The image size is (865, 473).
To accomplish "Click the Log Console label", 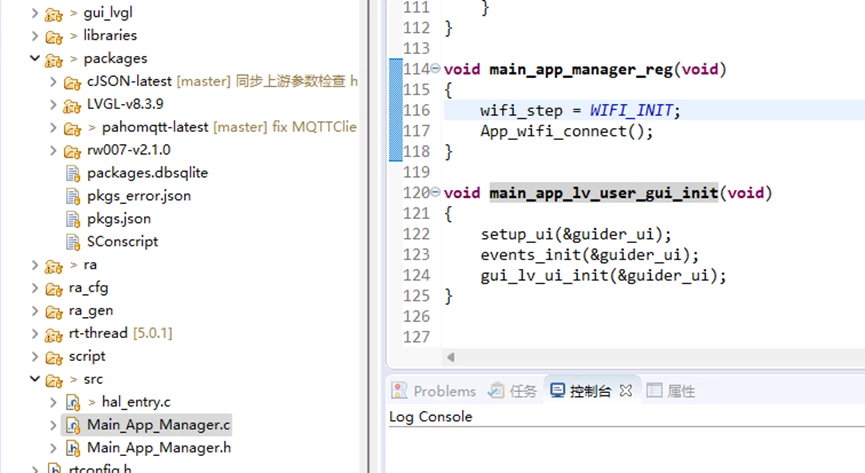I will click(431, 417).
